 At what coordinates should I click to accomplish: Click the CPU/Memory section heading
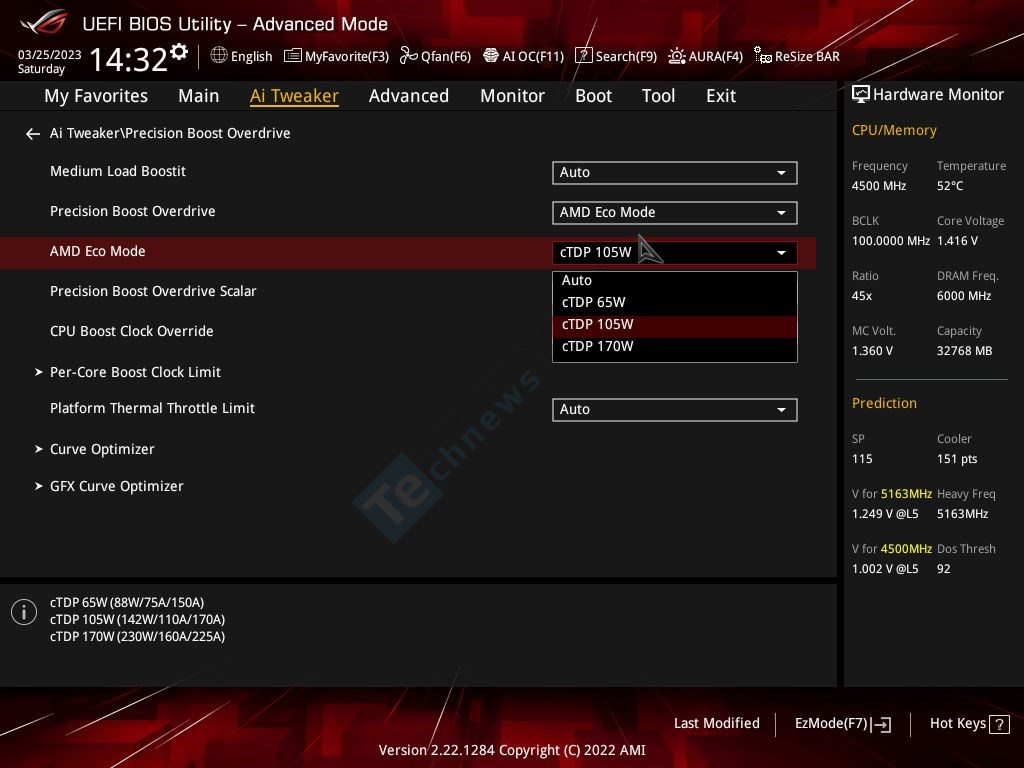[893, 131]
